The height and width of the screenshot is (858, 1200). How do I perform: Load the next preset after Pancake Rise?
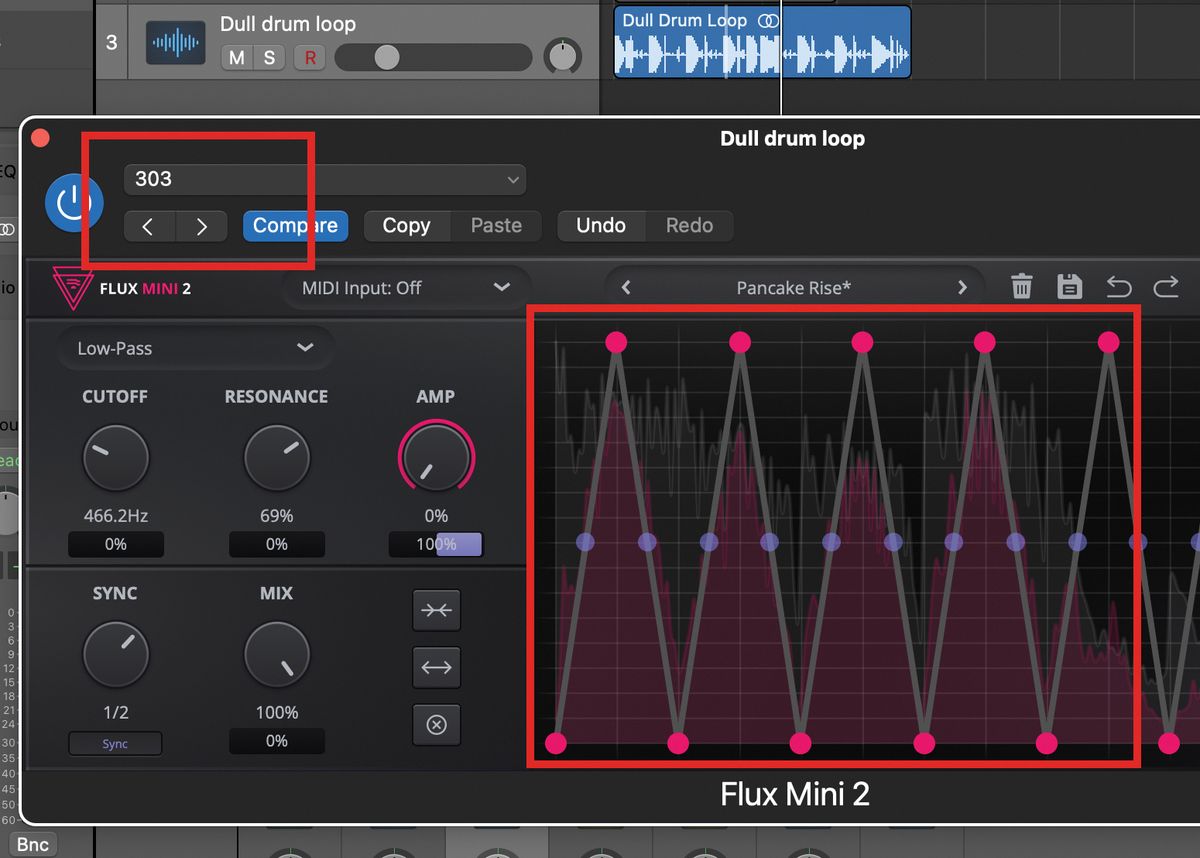coord(962,287)
